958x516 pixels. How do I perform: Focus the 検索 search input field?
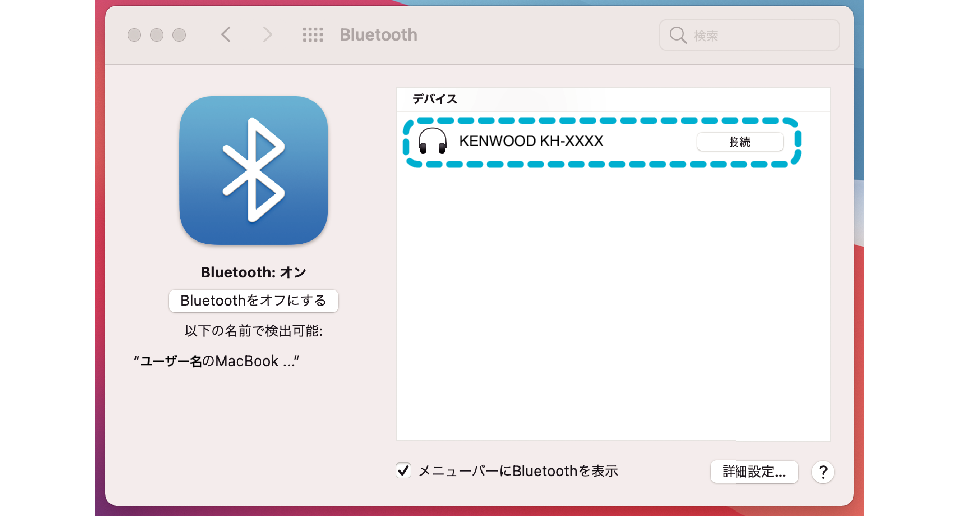coord(749,35)
